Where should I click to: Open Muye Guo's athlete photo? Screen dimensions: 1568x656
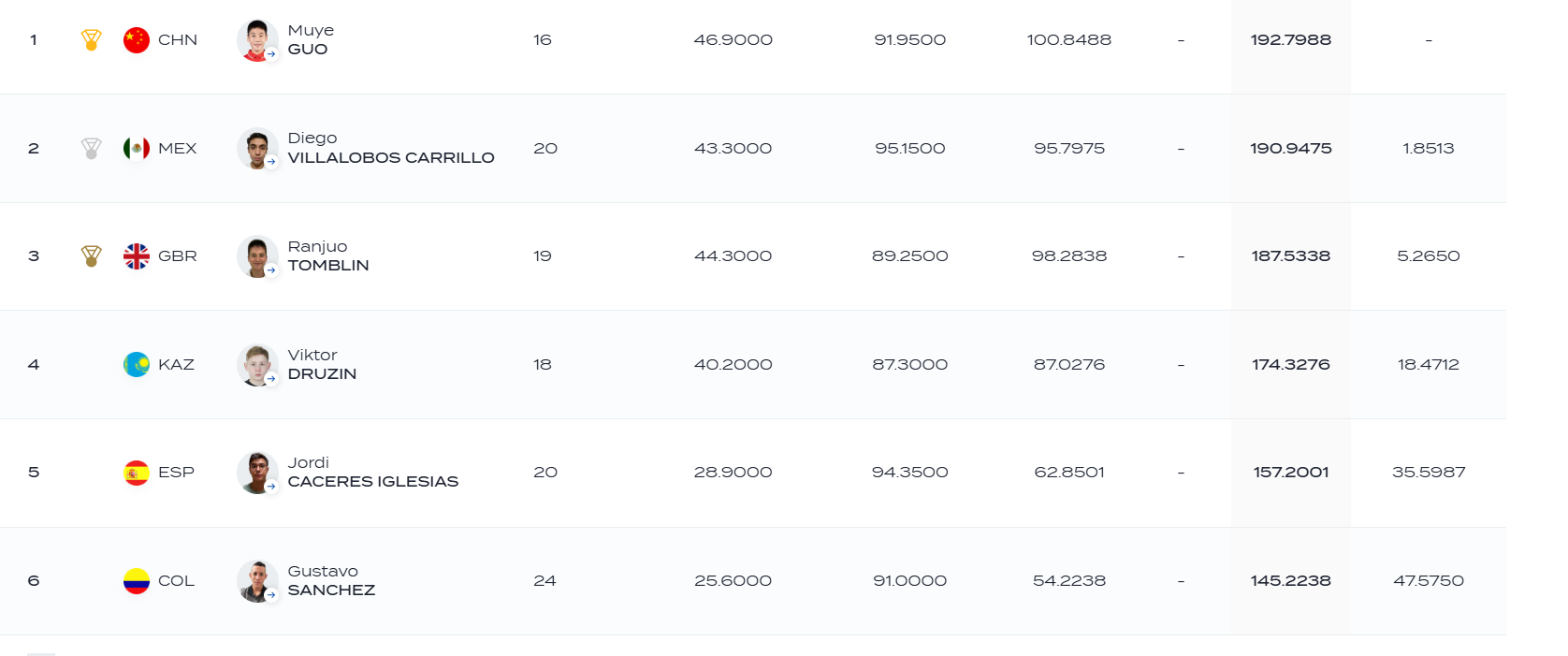pyautogui.click(x=257, y=40)
